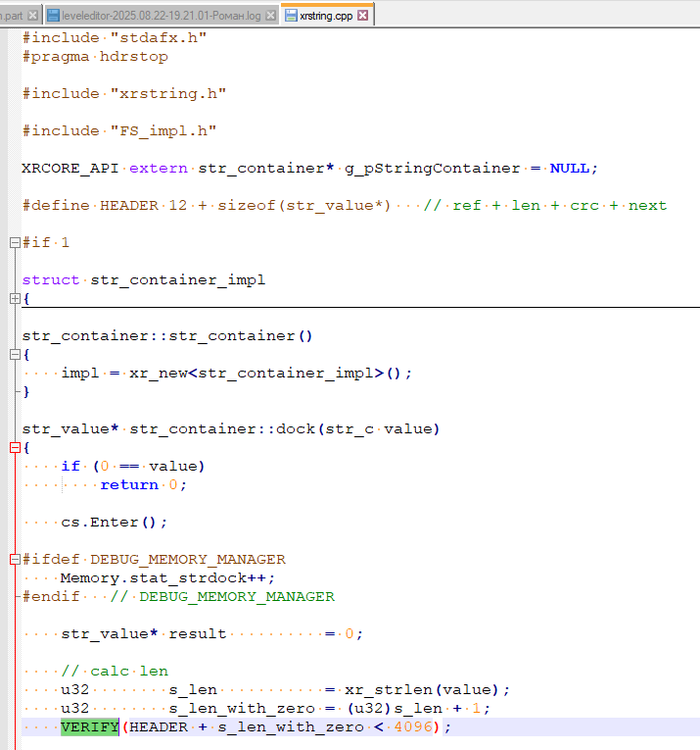This screenshot has height=750, width=700.
Task: Collapse the #ifdef DEBUG_MEMORY_MANAGER fold
Action: pos(15,560)
